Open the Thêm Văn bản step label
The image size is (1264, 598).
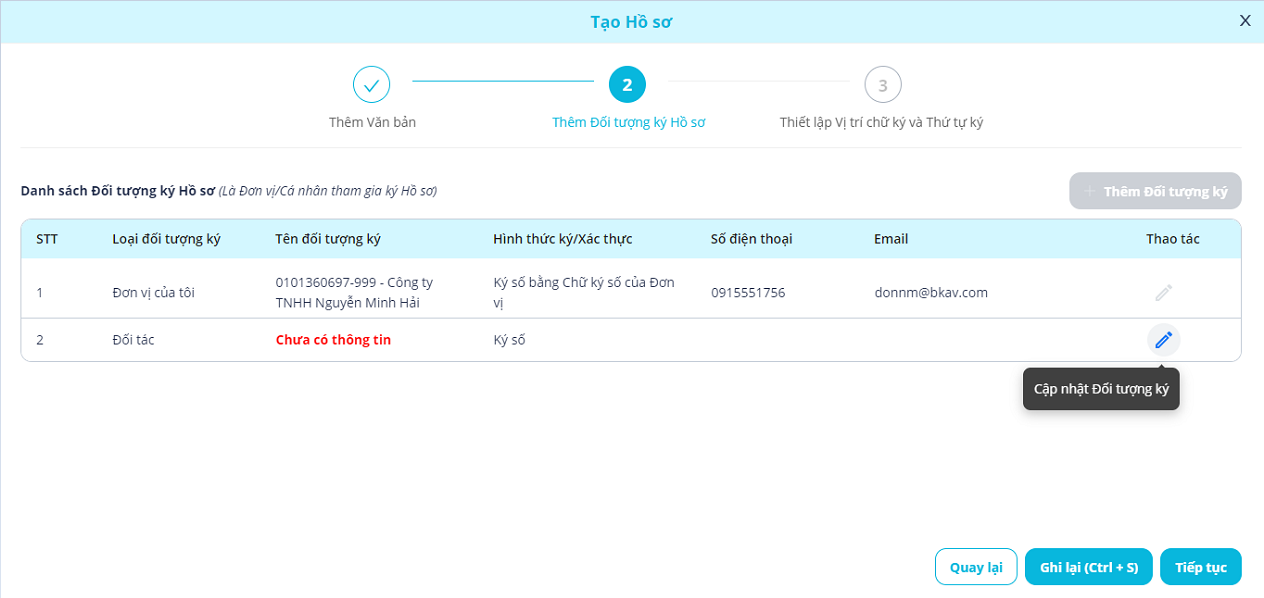point(372,123)
